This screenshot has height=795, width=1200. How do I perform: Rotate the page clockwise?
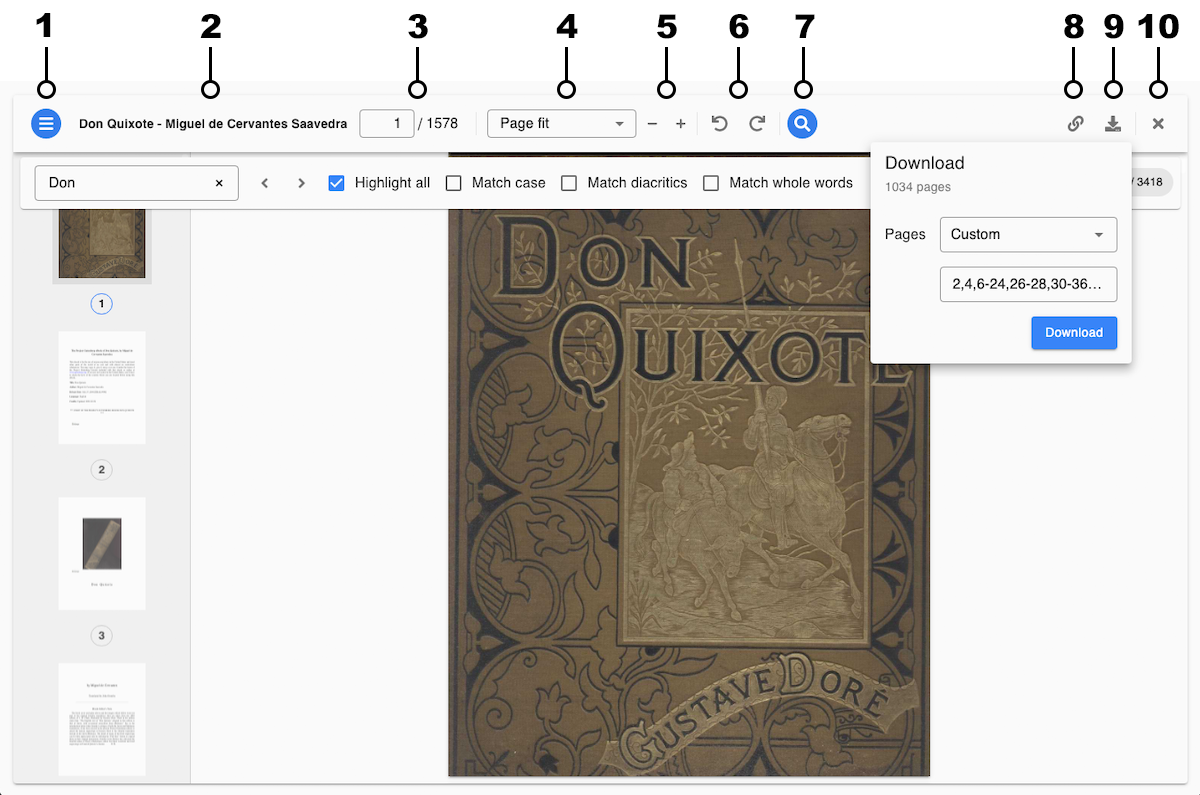pos(758,124)
